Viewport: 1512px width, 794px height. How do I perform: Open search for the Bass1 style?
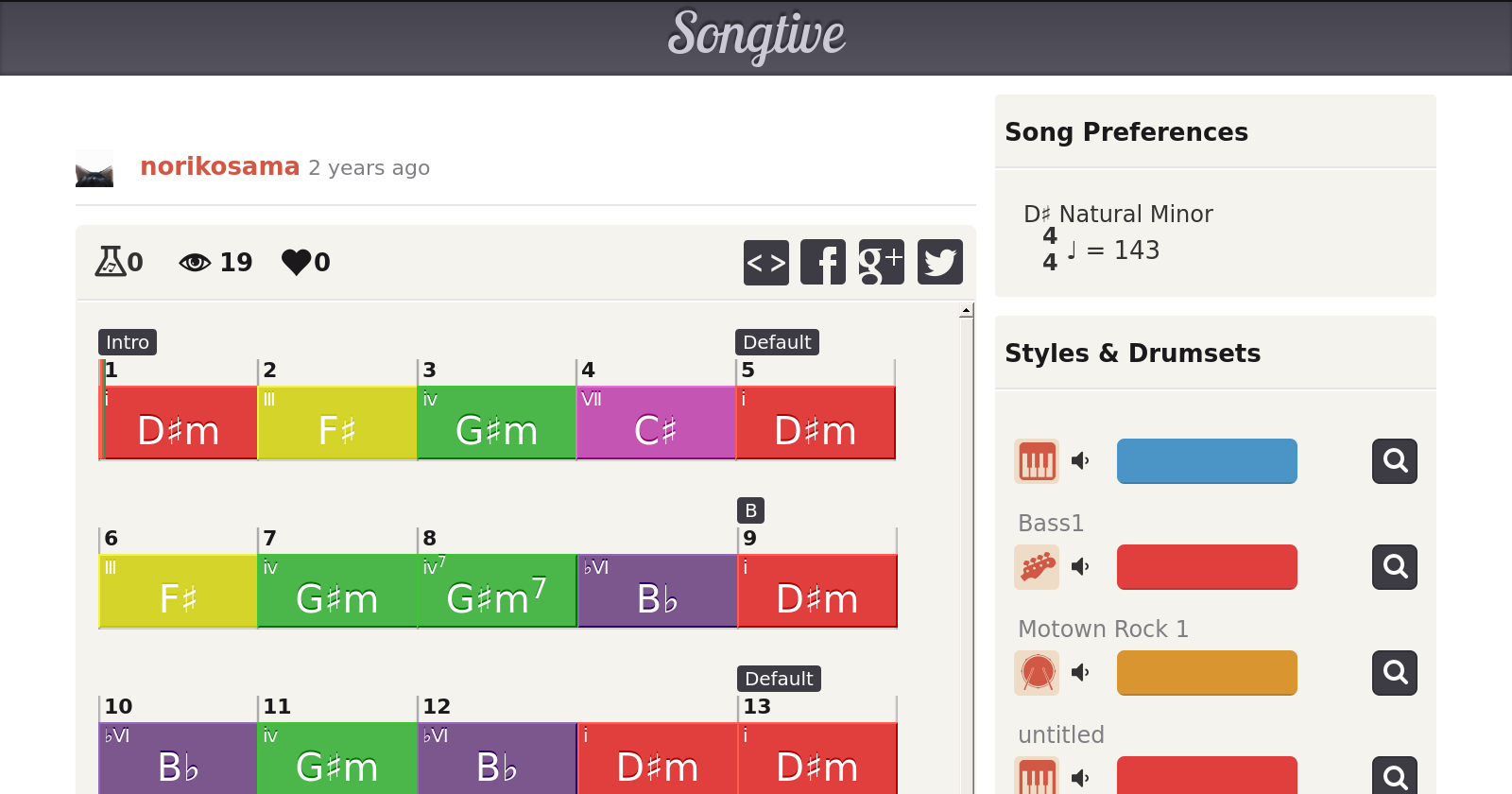tap(1394, 567)
